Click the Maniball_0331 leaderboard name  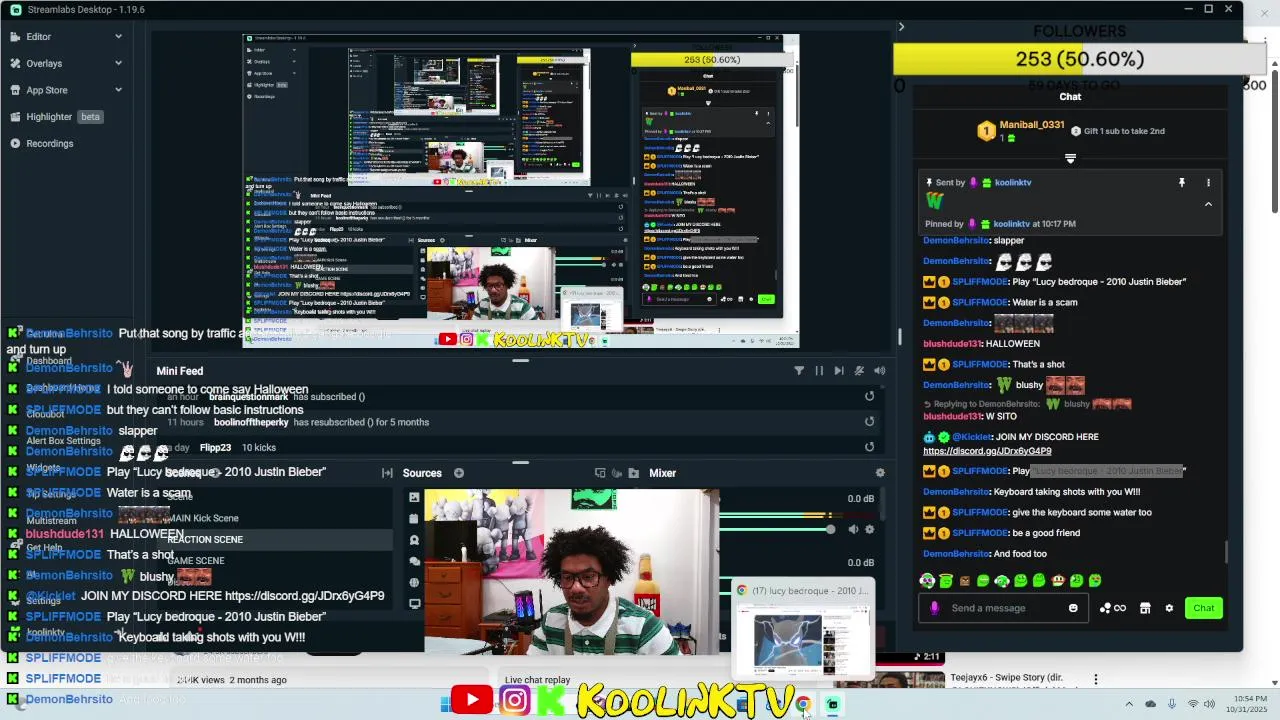1032,125
